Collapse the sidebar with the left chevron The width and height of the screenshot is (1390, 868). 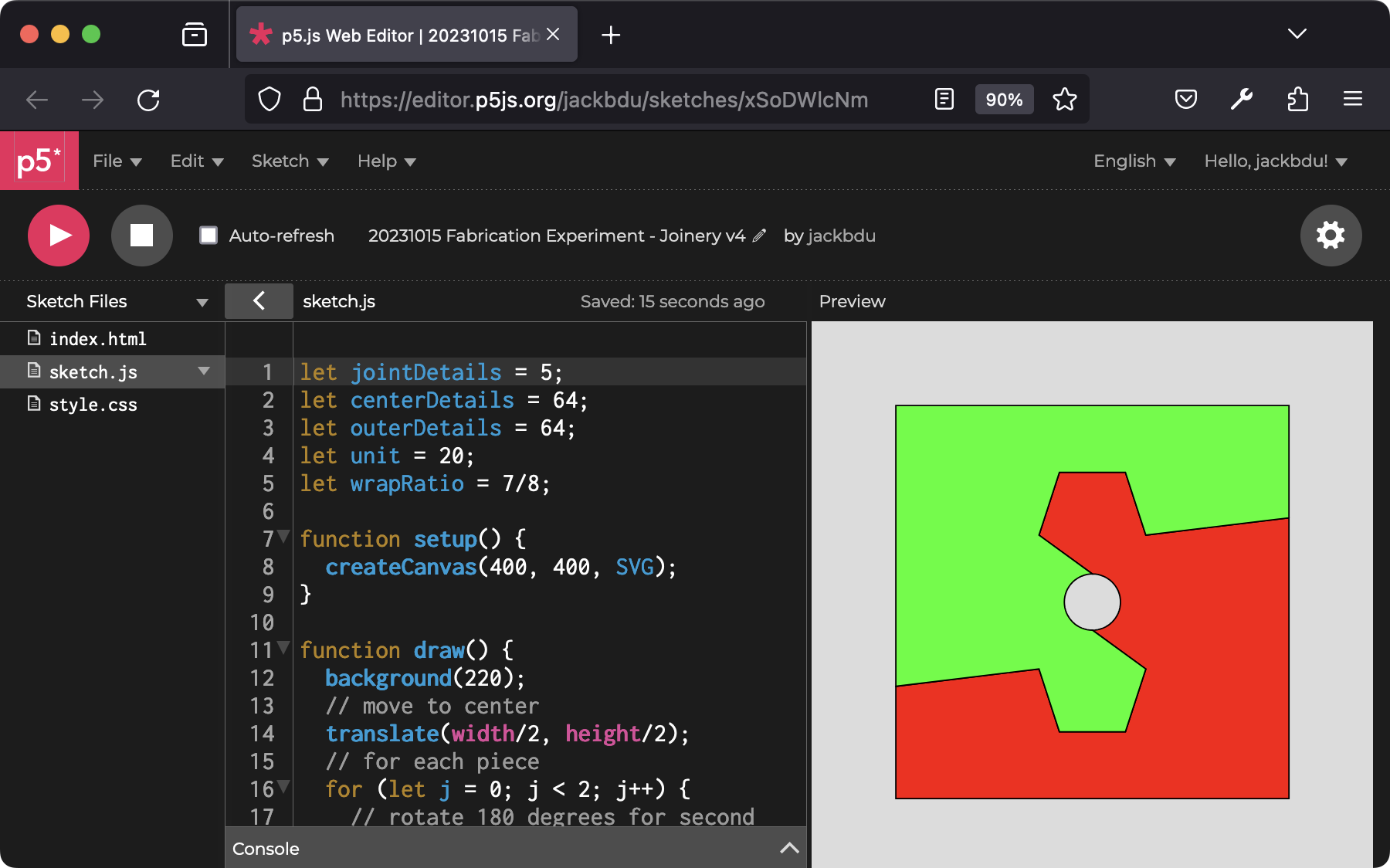coord(259,301)
